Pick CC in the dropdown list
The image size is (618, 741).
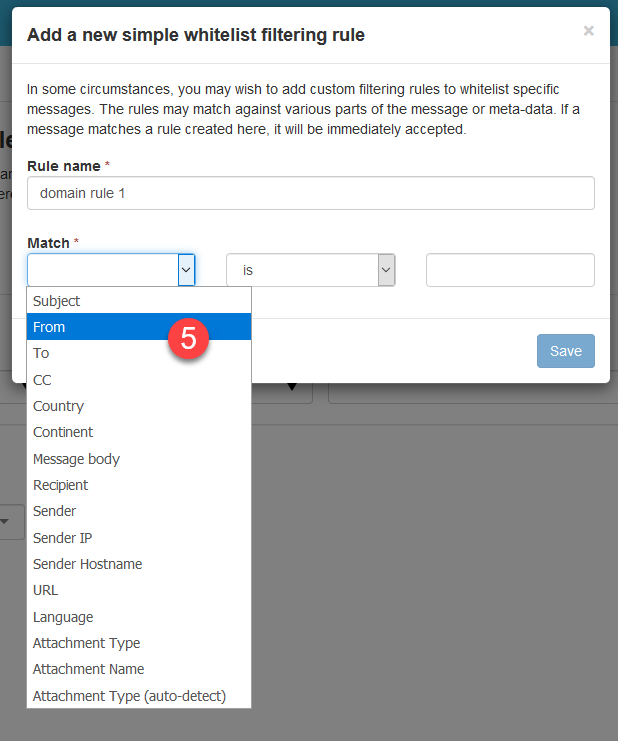pyautogui.click(x=42, y=380)
